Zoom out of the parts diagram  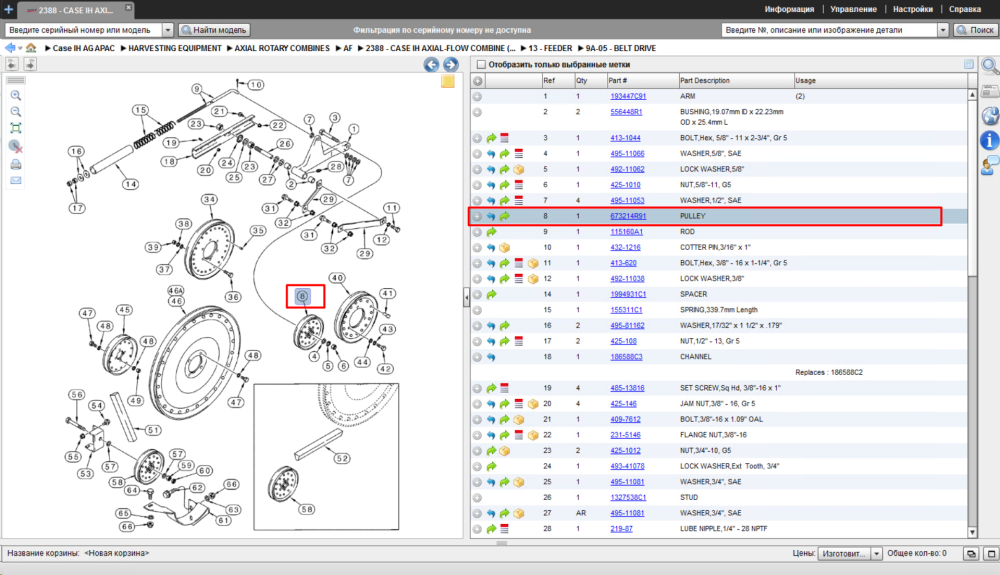pos(16,112)
